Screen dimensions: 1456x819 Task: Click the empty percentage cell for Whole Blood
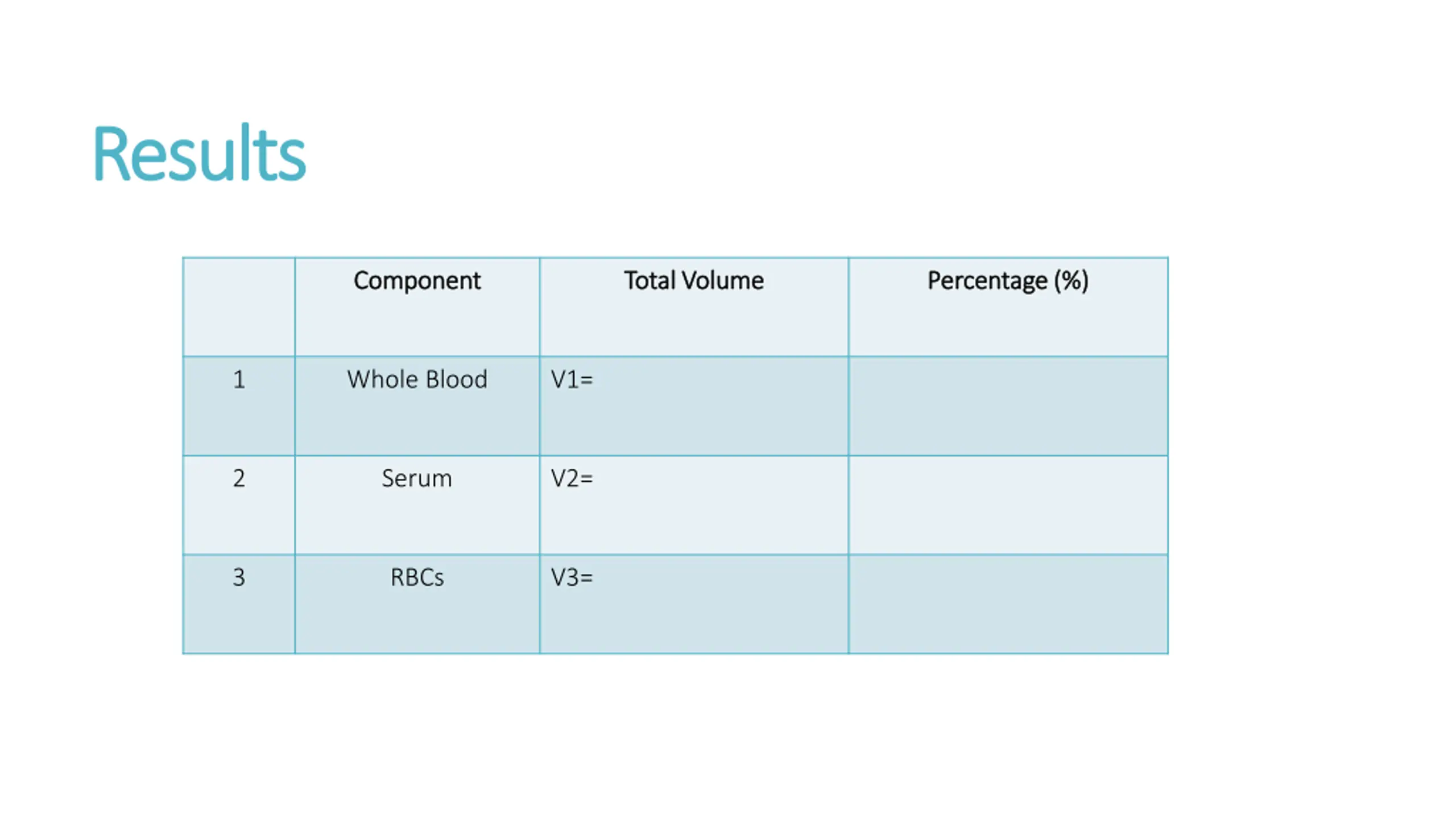pyautogui.click(x=1008, y=406)
